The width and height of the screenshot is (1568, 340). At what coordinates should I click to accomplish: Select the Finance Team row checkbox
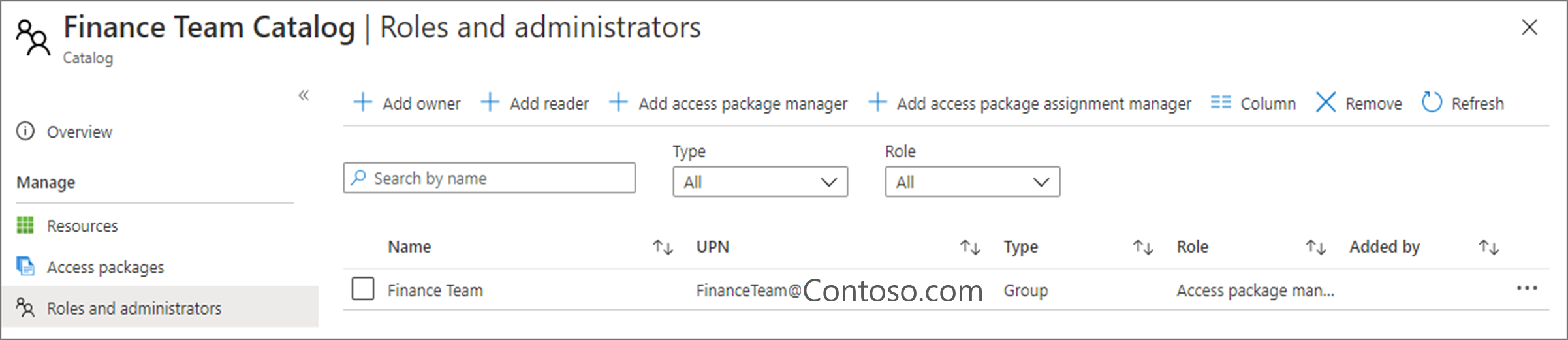click(x=363, y=288)
